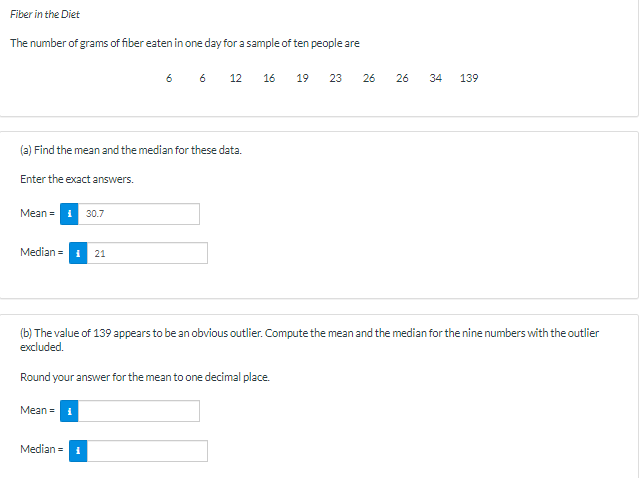Click info icon beside part (b) Median field

click(78, 450)
